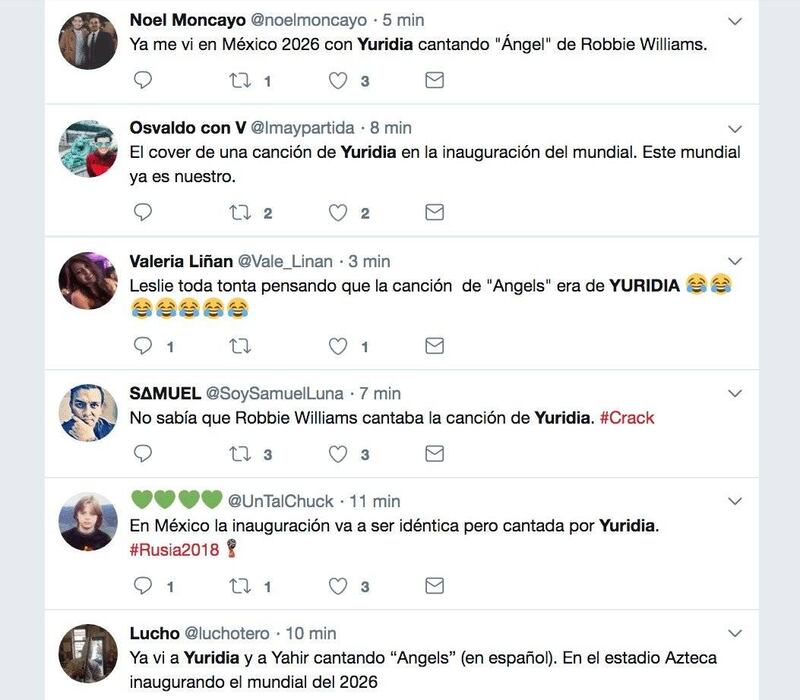Like Osvaldo con V's tweet
800x700 pixels.
click(338, 213)
